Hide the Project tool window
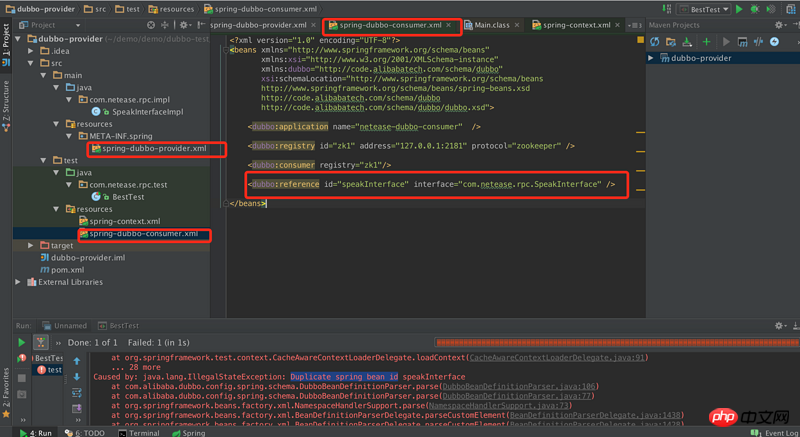 point(201,25)
